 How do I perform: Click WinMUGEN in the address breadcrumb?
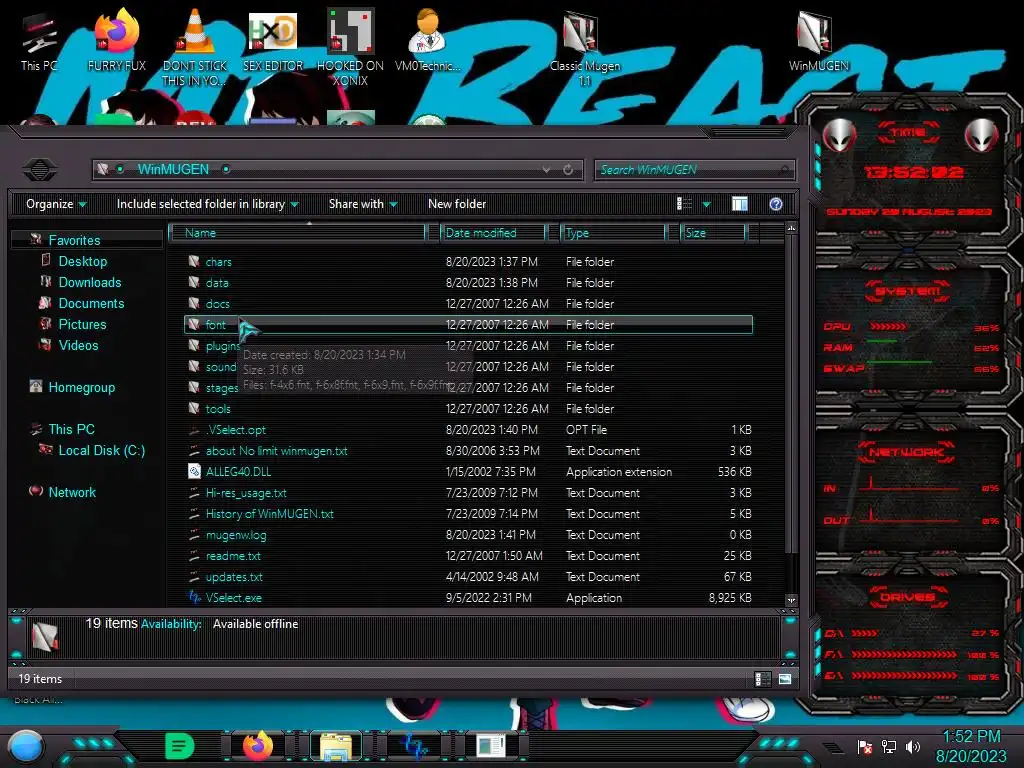173,169
